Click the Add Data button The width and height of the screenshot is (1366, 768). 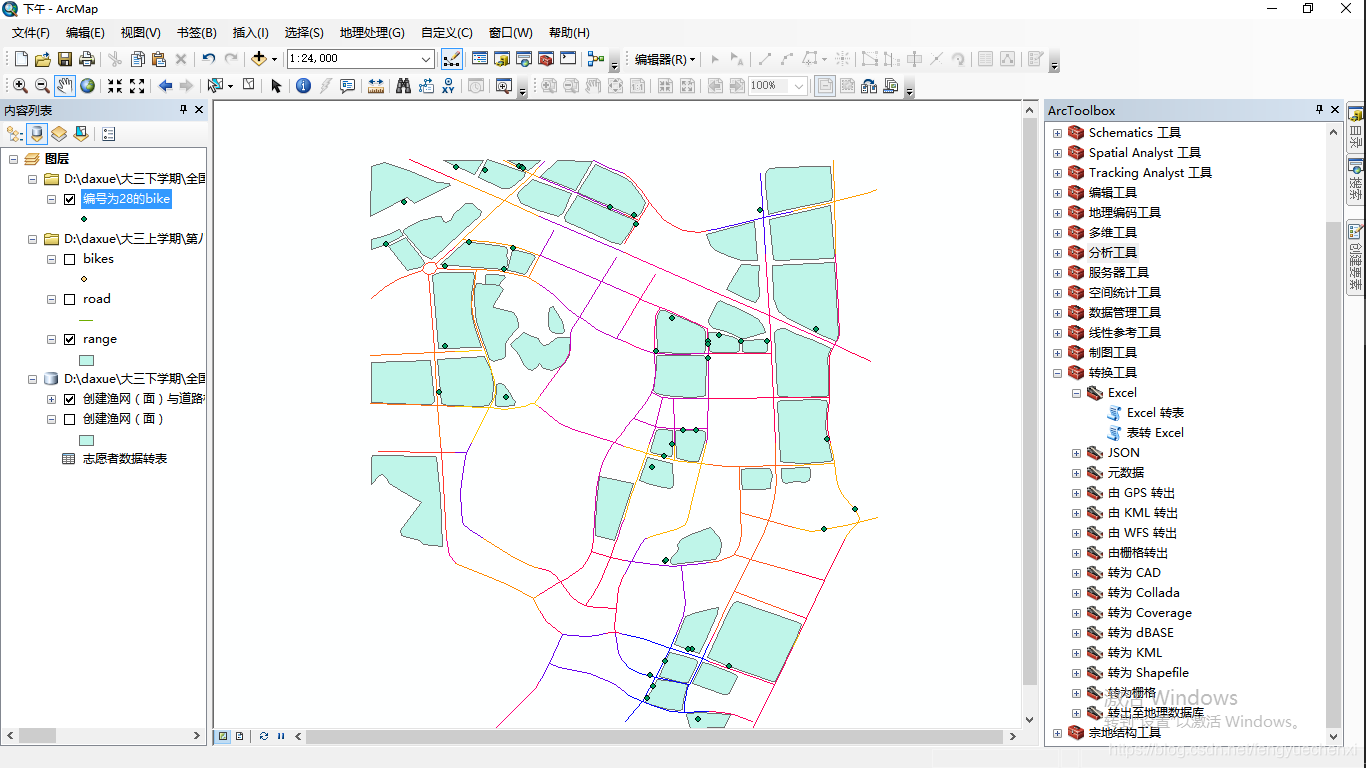pos(259,59)
